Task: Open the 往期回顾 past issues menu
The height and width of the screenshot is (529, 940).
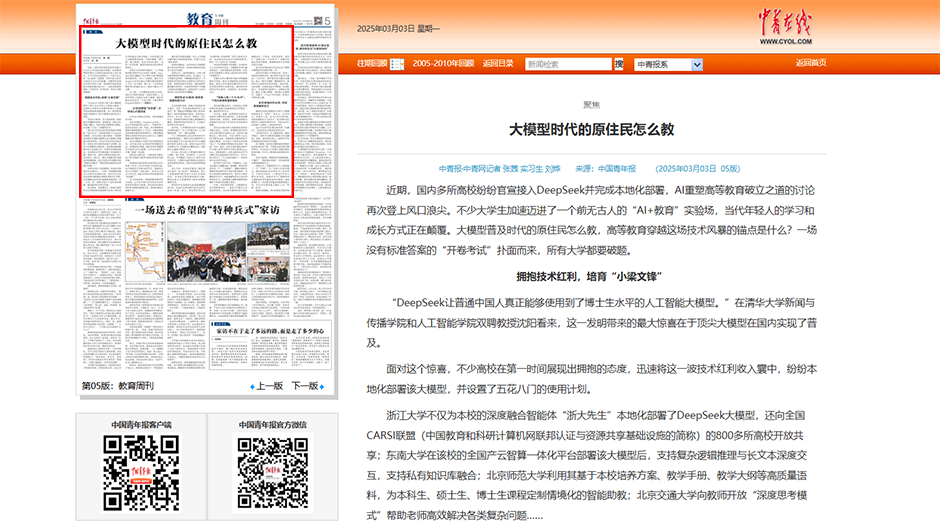Action: click(x=371, y=63)
